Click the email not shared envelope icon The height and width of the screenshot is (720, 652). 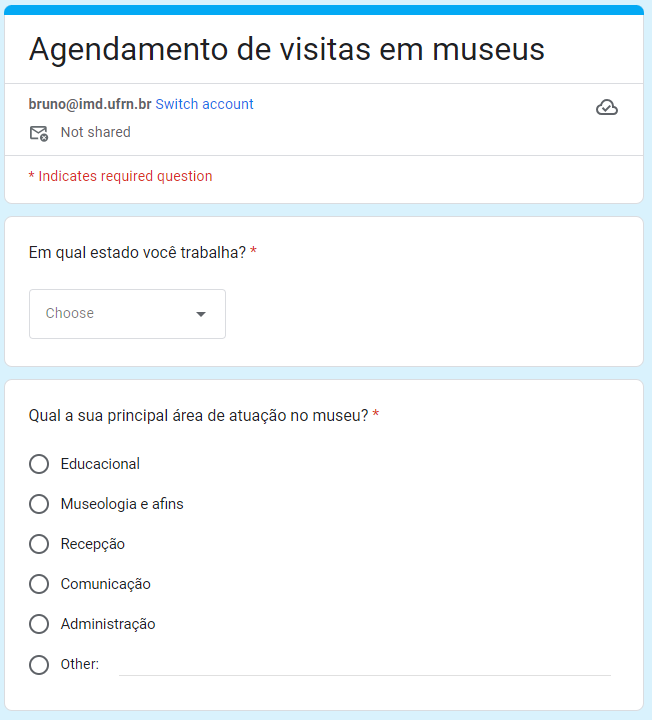point(39,133)
